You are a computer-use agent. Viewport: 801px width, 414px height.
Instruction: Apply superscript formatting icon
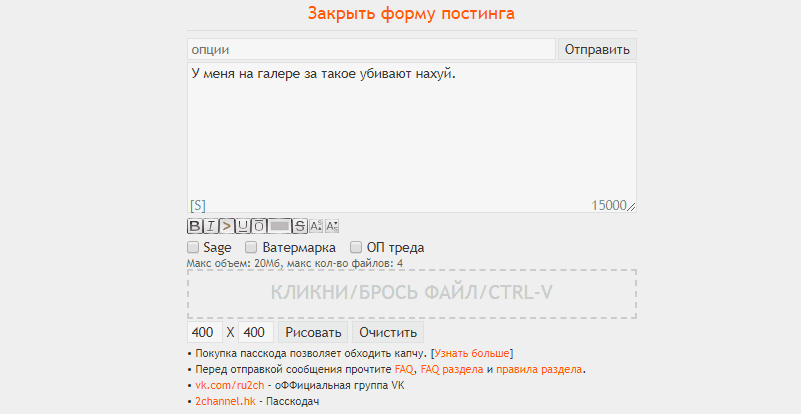click(316, 226)
